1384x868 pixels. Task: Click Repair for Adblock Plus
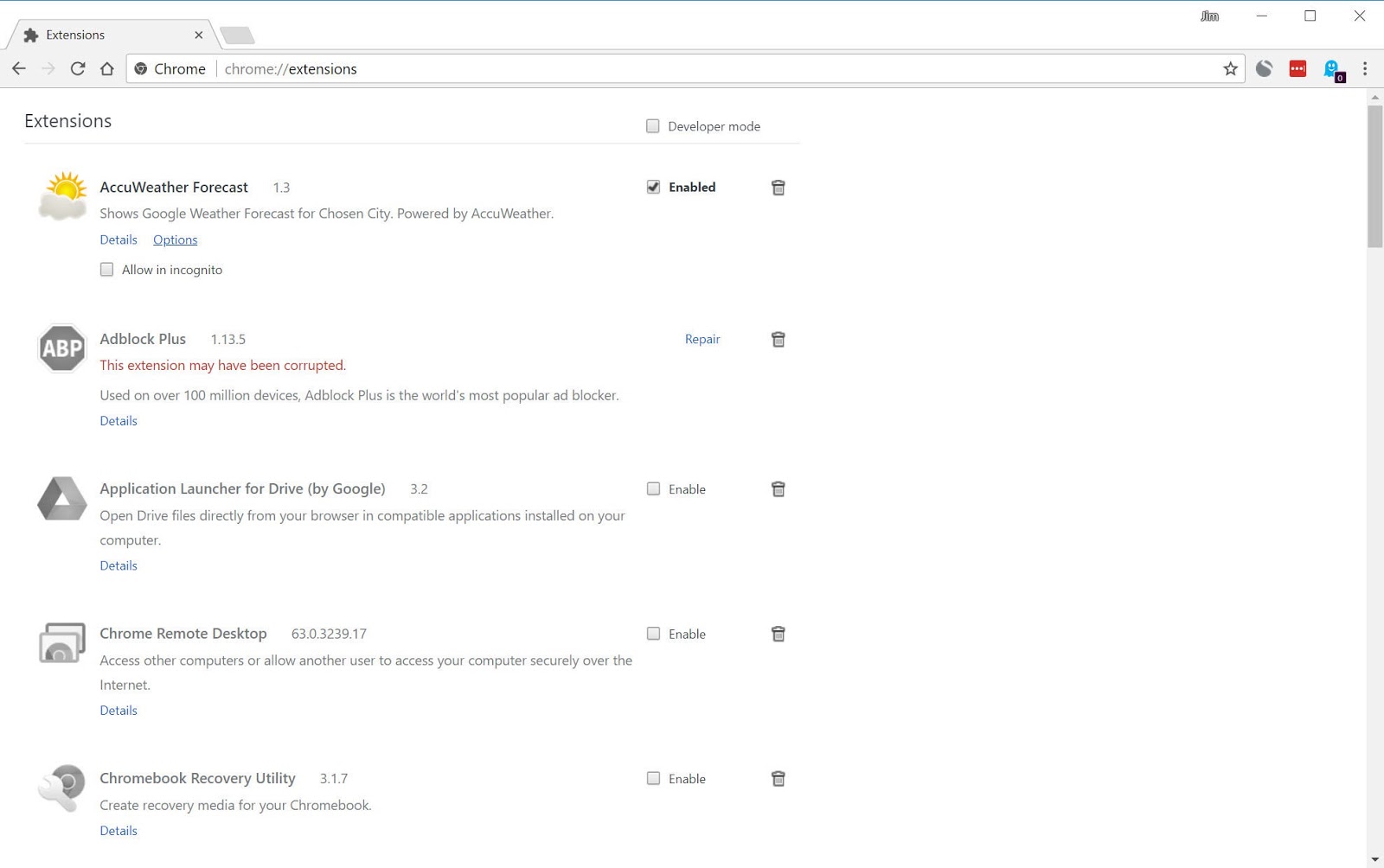click(x=702, y=339)
